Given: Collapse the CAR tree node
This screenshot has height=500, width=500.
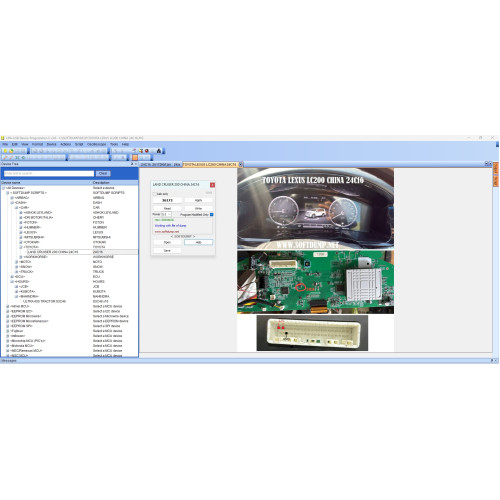Looking at the screenshot, I should coord(16,207).
